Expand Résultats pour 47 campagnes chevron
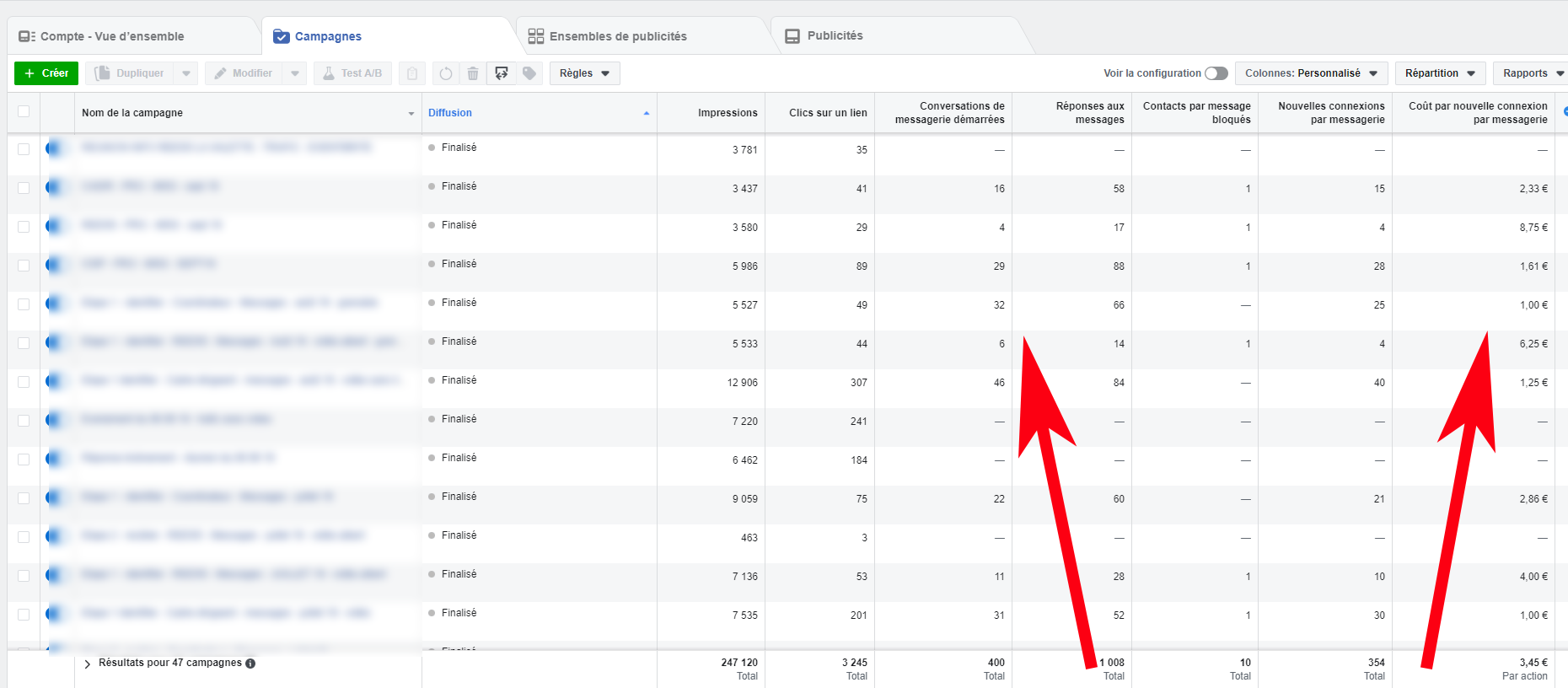 point(88,664)
